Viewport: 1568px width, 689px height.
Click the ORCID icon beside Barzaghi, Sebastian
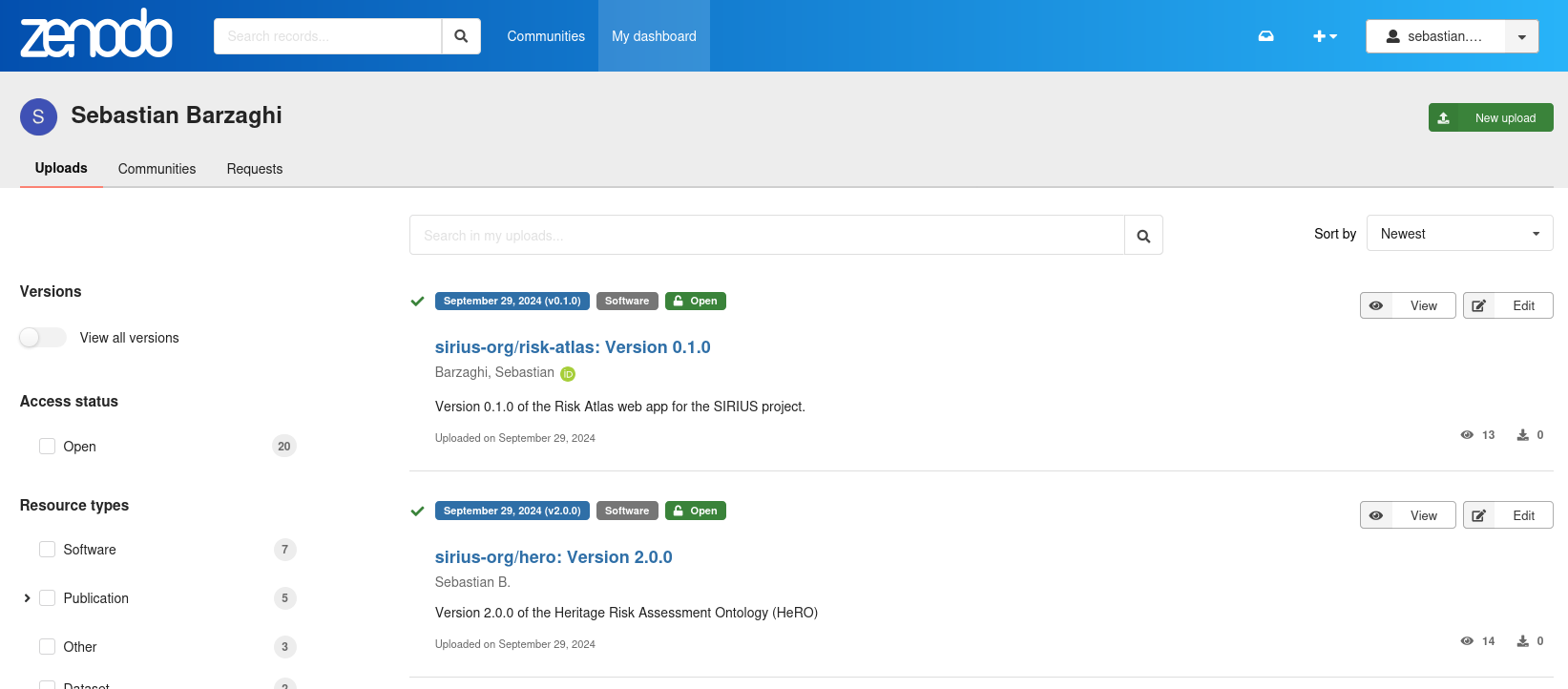coord(568,374)
